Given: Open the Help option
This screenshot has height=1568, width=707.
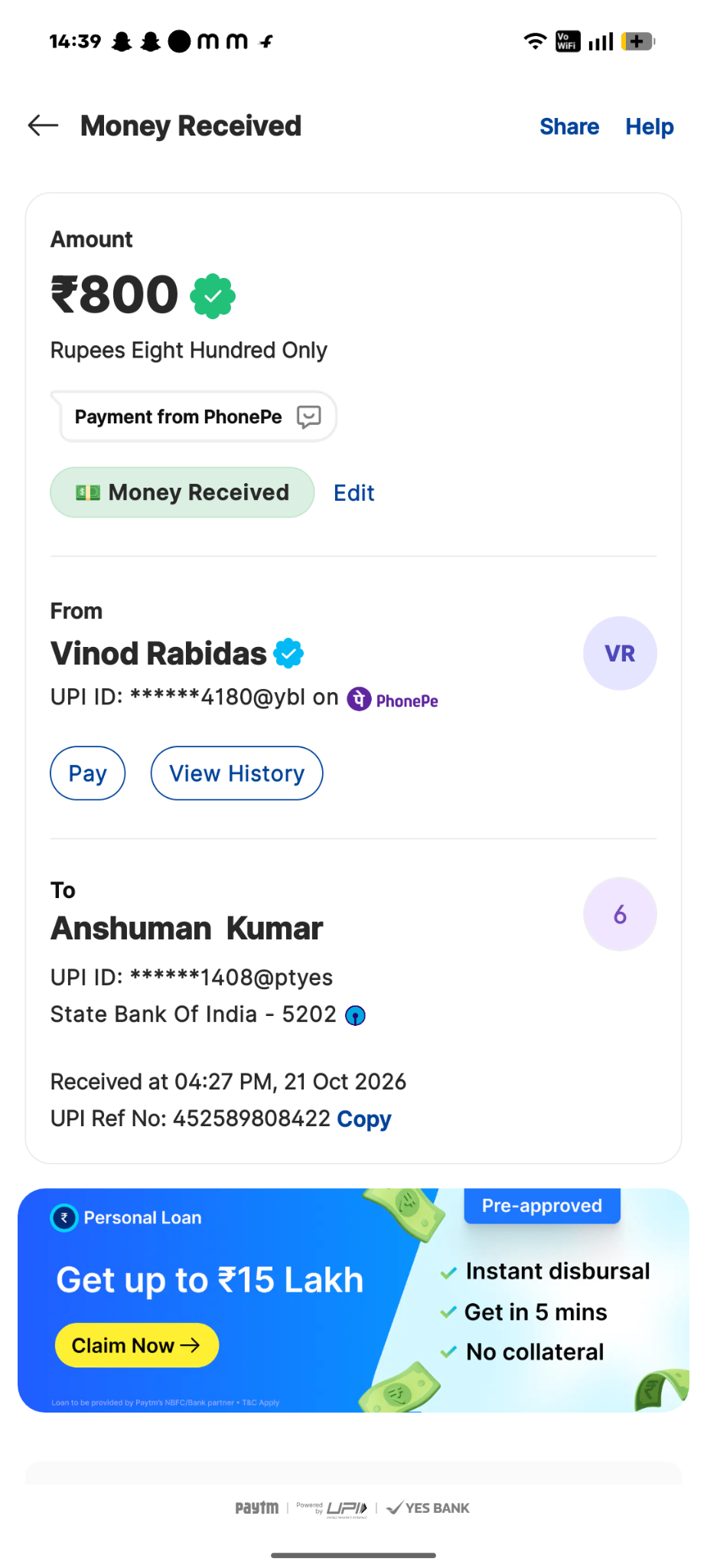Looking at the screenshot, I should click(x=650, y=126).
